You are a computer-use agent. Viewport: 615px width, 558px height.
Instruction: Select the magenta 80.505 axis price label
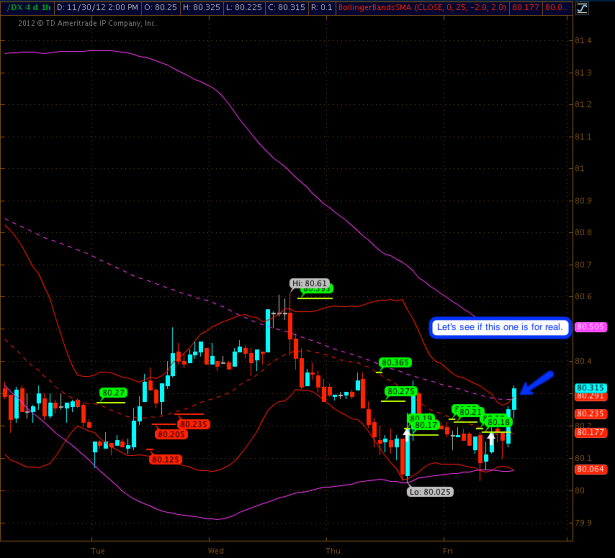(x=591, y=327)
